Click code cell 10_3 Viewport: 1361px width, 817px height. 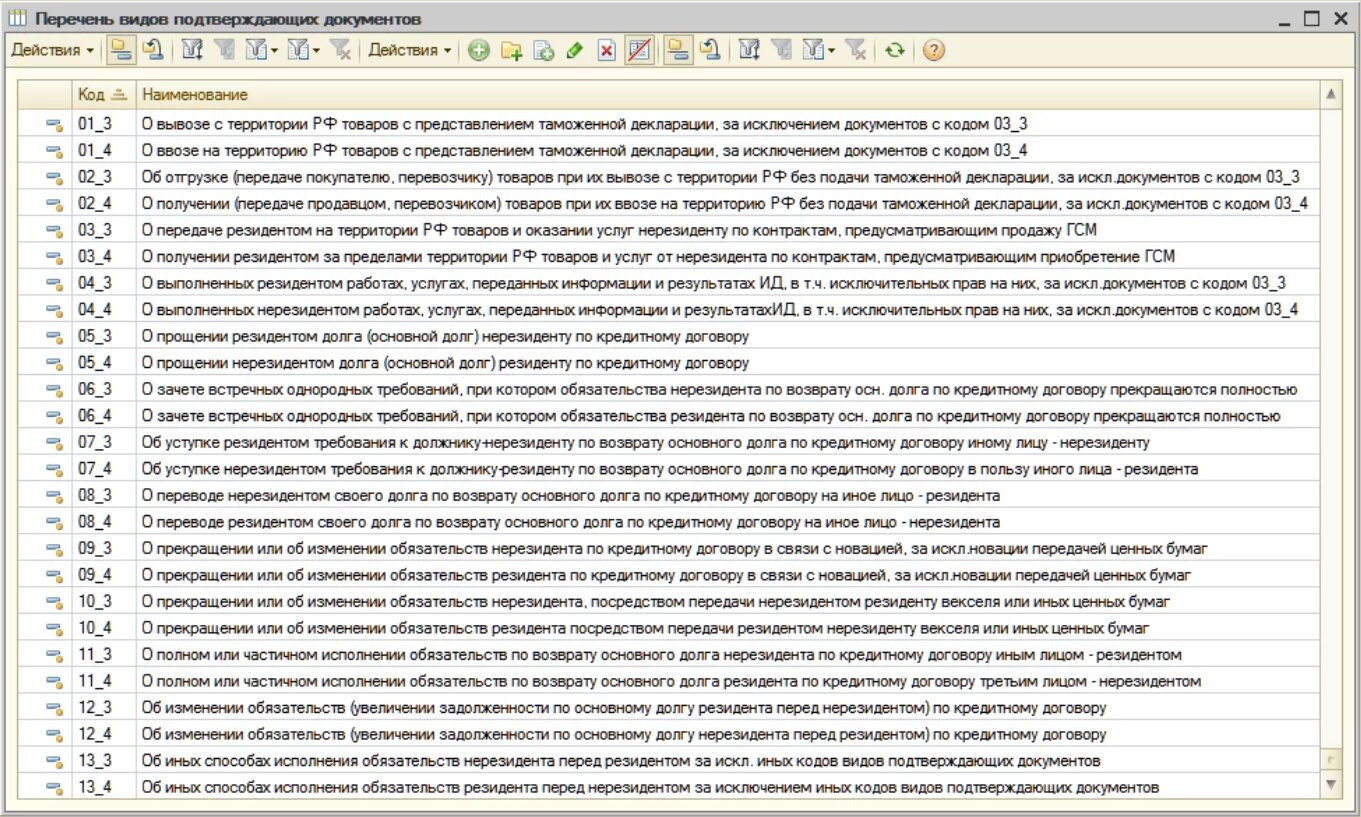coord(103,601)
